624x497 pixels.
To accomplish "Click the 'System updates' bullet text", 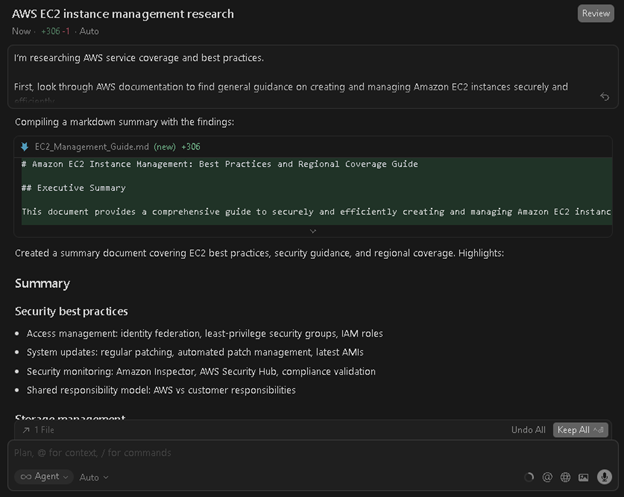I will pyautogui.click(x=195, y=352).
